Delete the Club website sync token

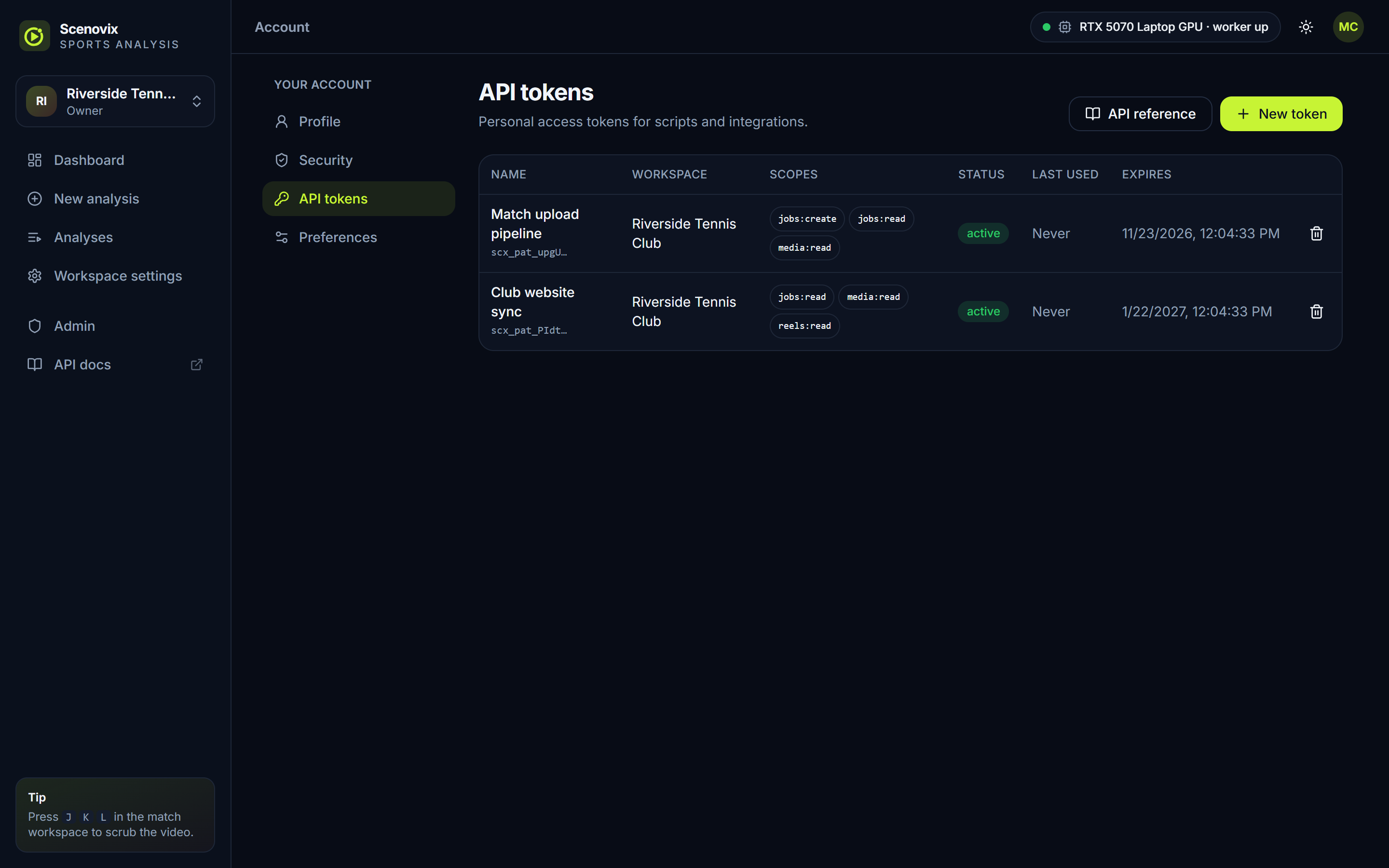coord(1316,311)
